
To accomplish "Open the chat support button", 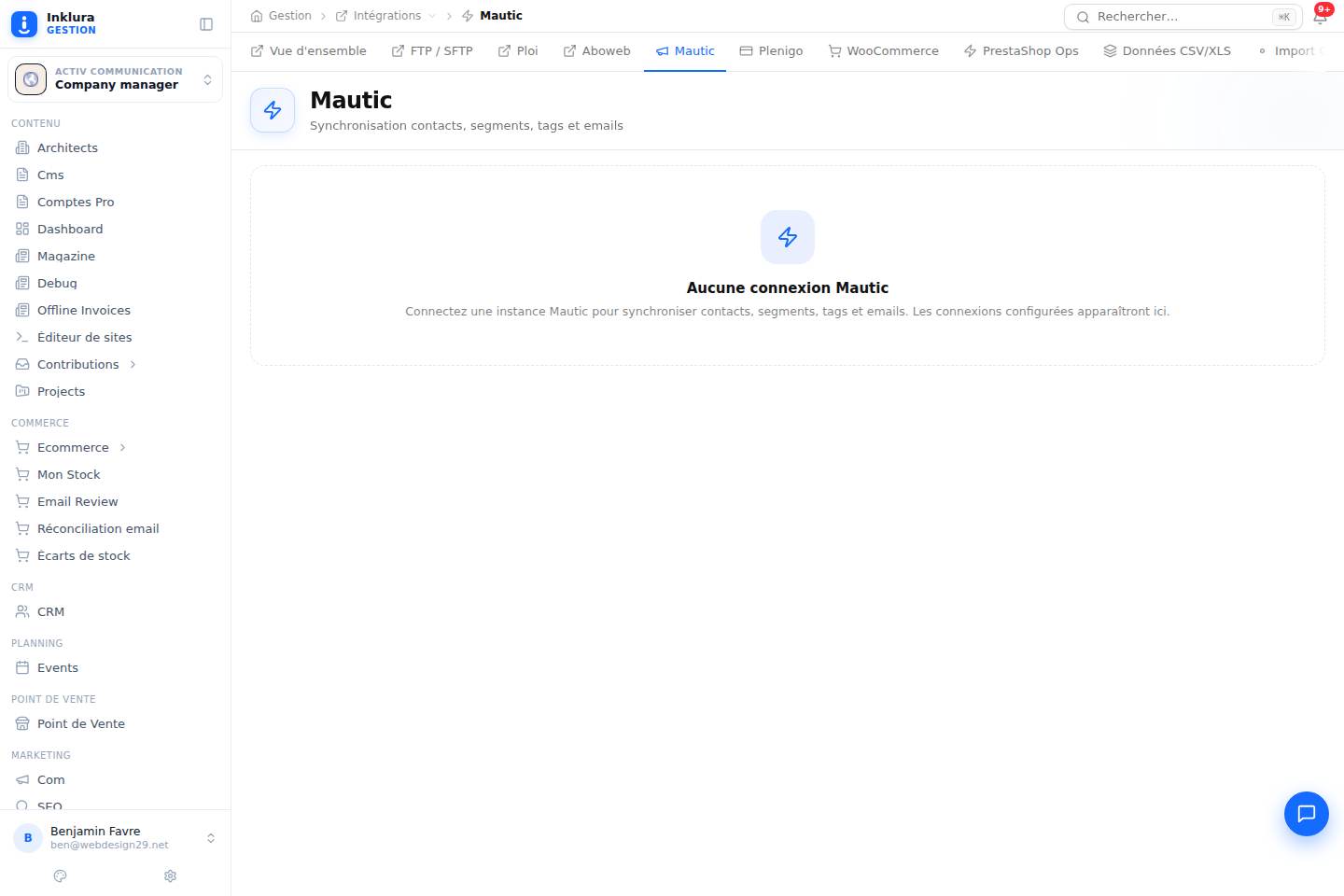I will coord(1307,814).
